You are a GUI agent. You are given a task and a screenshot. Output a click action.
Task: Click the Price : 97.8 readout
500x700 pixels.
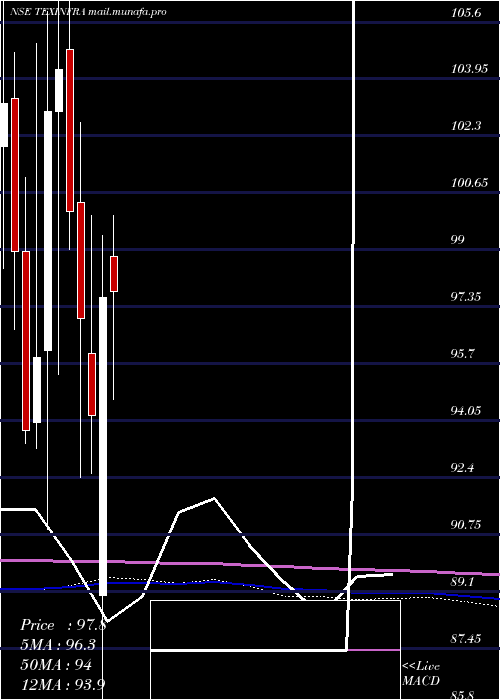coord(63,625)
